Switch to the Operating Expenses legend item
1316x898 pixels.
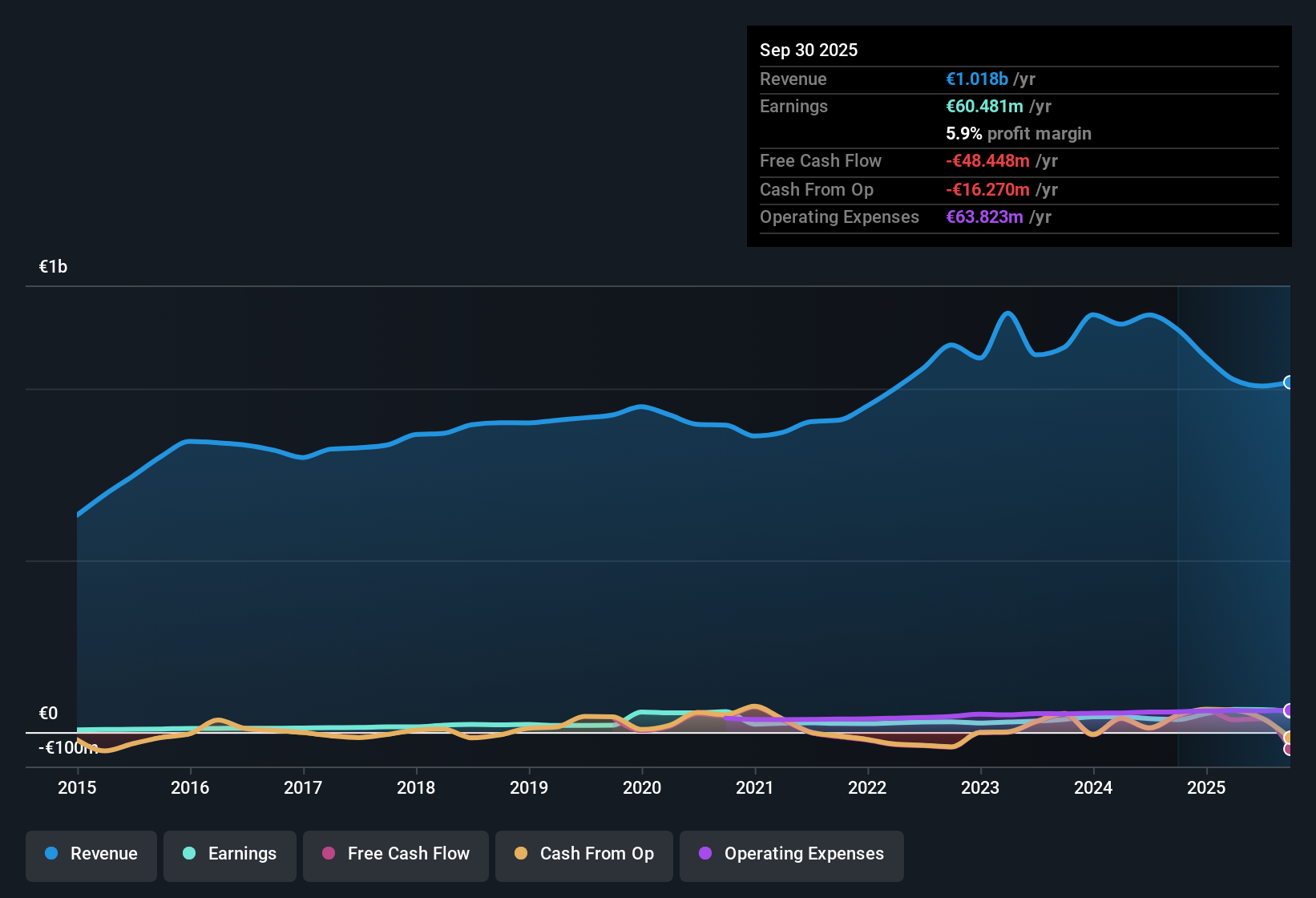[x=791, y=856]
